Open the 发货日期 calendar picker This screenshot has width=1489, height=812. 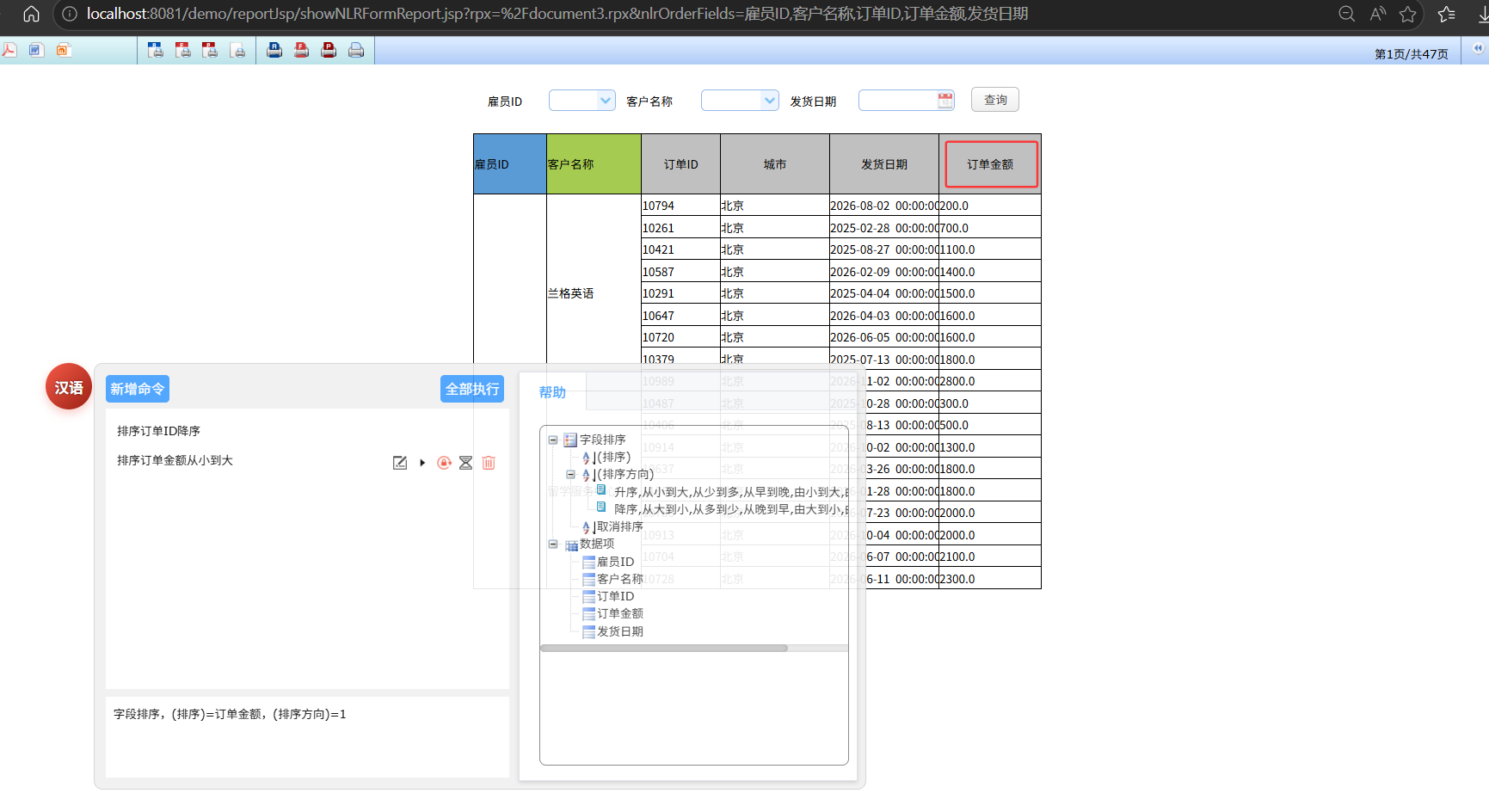coord(945,101)
